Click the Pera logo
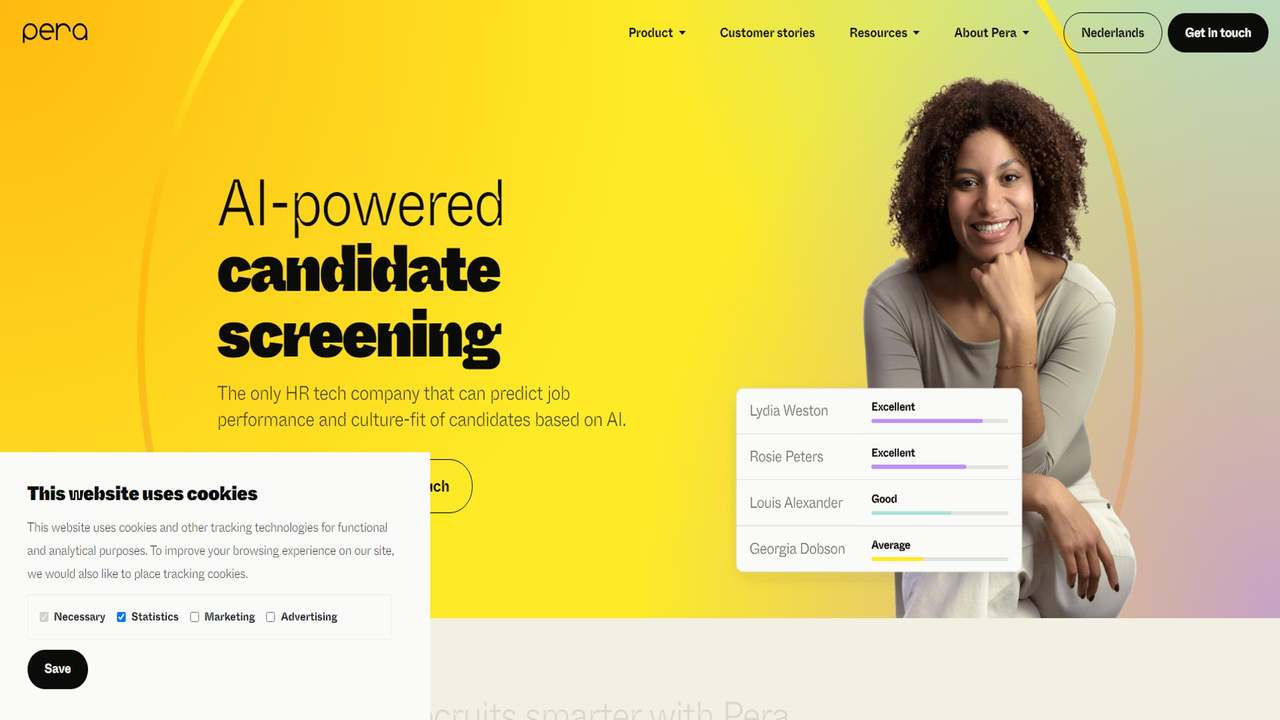The width and height of the screenshot is (1280, 720). pyautogui.click(x=55, y=32)
